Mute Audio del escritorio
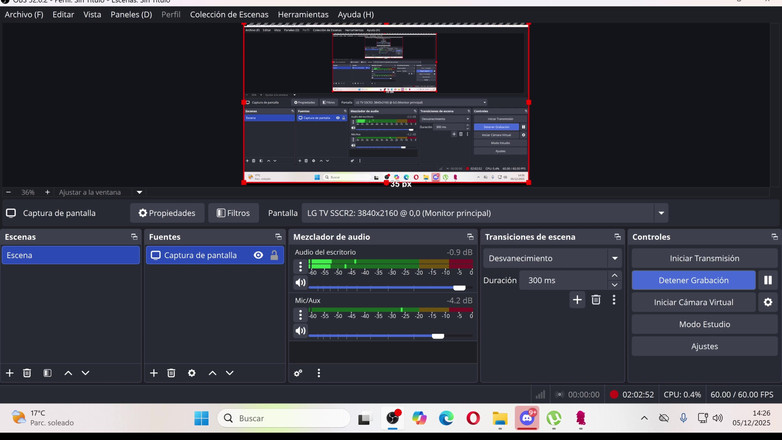 tap(300, 283)
